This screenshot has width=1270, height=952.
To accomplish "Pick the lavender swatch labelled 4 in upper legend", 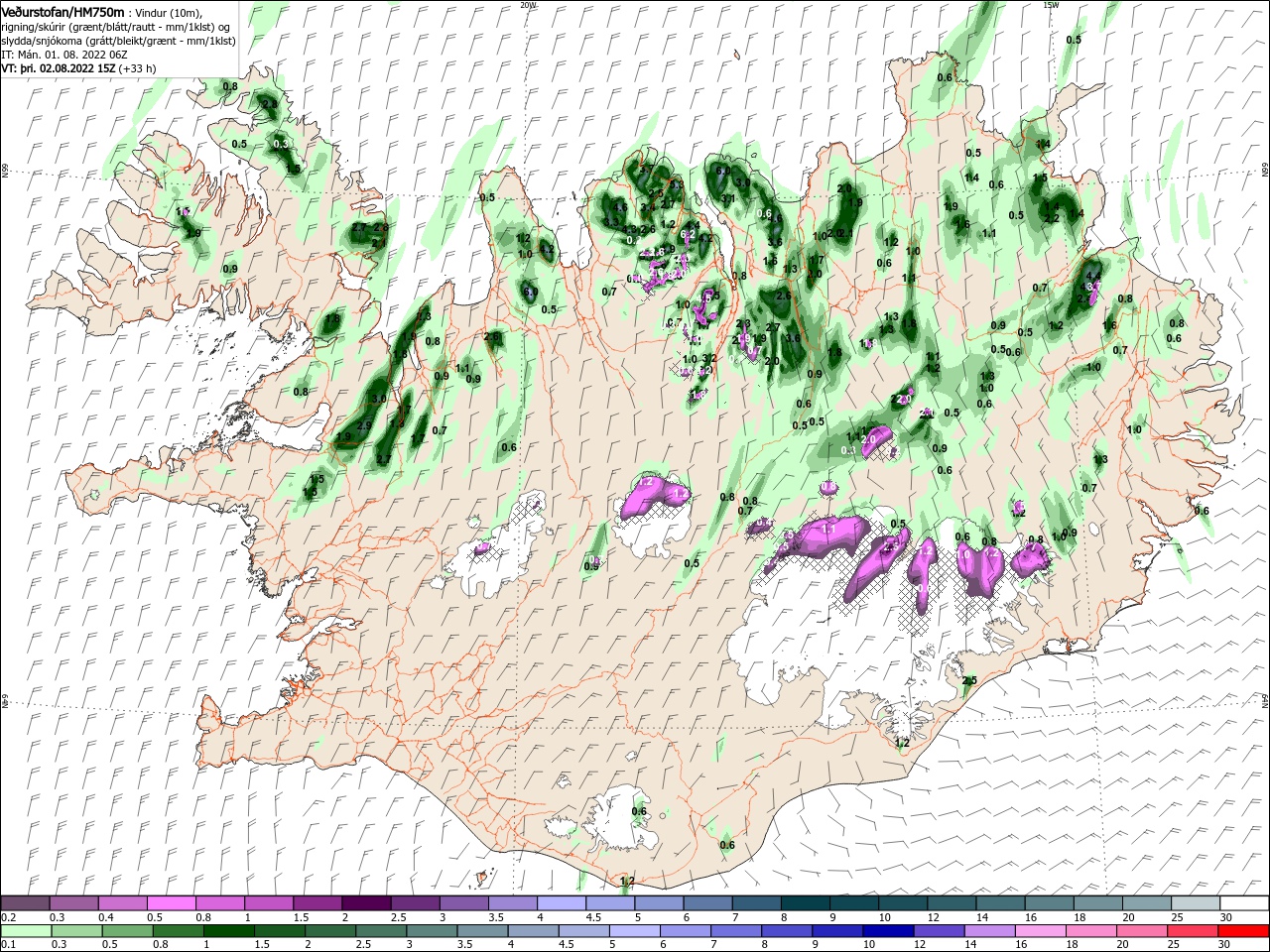I will tap(562, 903).
